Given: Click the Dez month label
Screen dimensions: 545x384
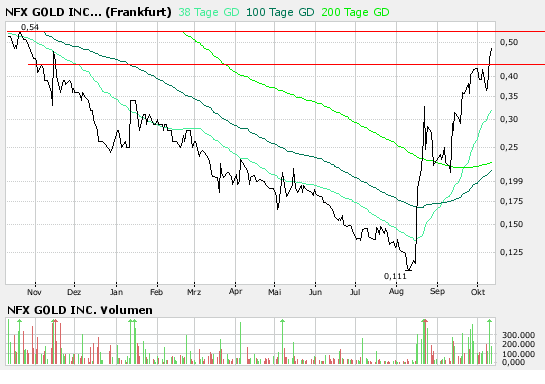Looking at the screenshot, I should click(x=74, y=292).
